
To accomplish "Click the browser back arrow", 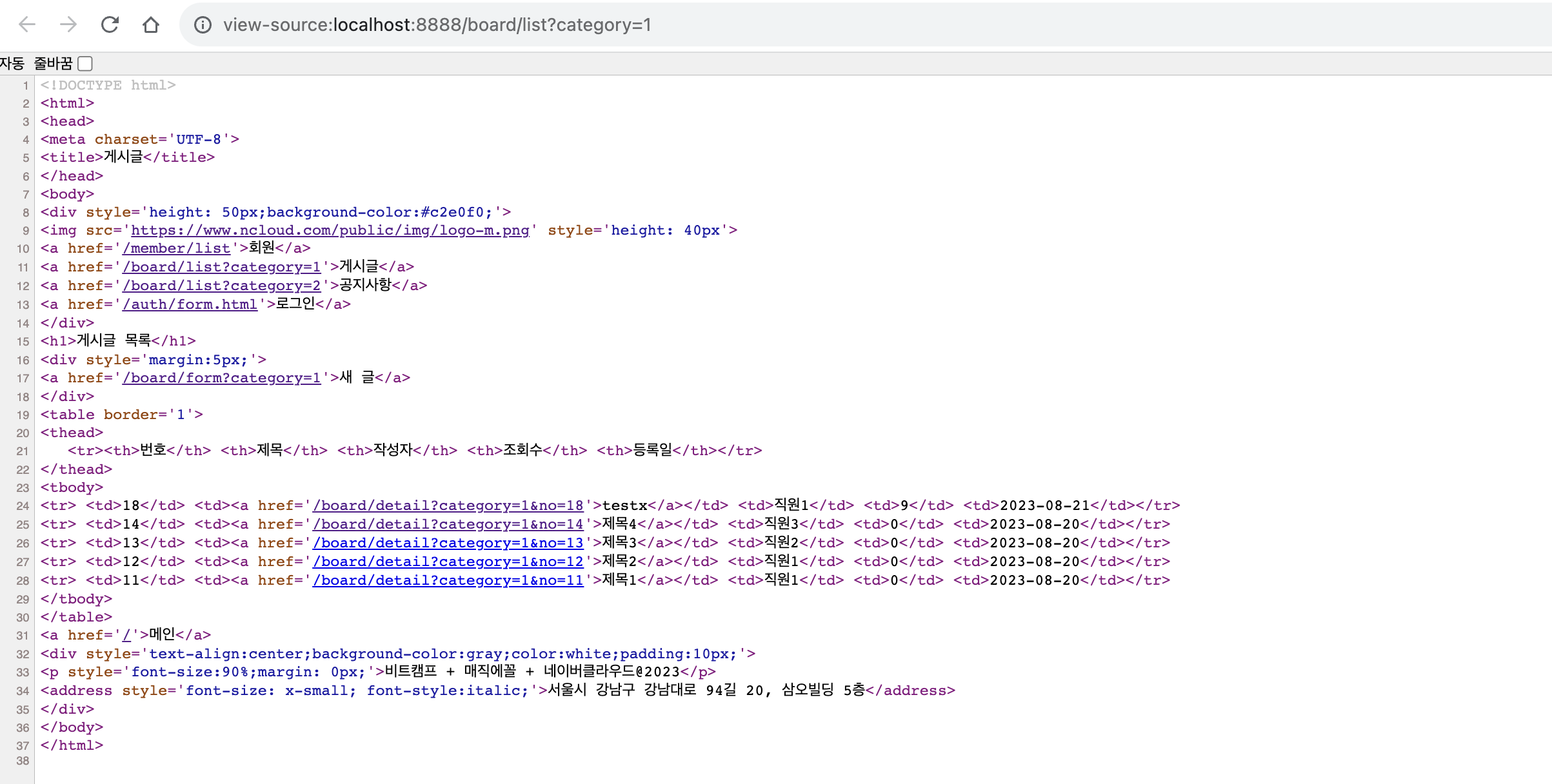I will pos(27,24).
